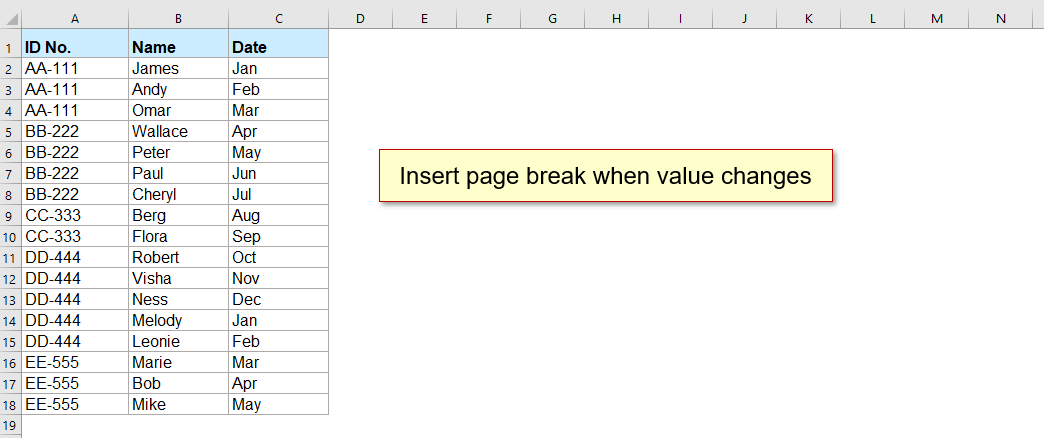Select row 19 header
The image size is (1044, 438).
[11, 425]
